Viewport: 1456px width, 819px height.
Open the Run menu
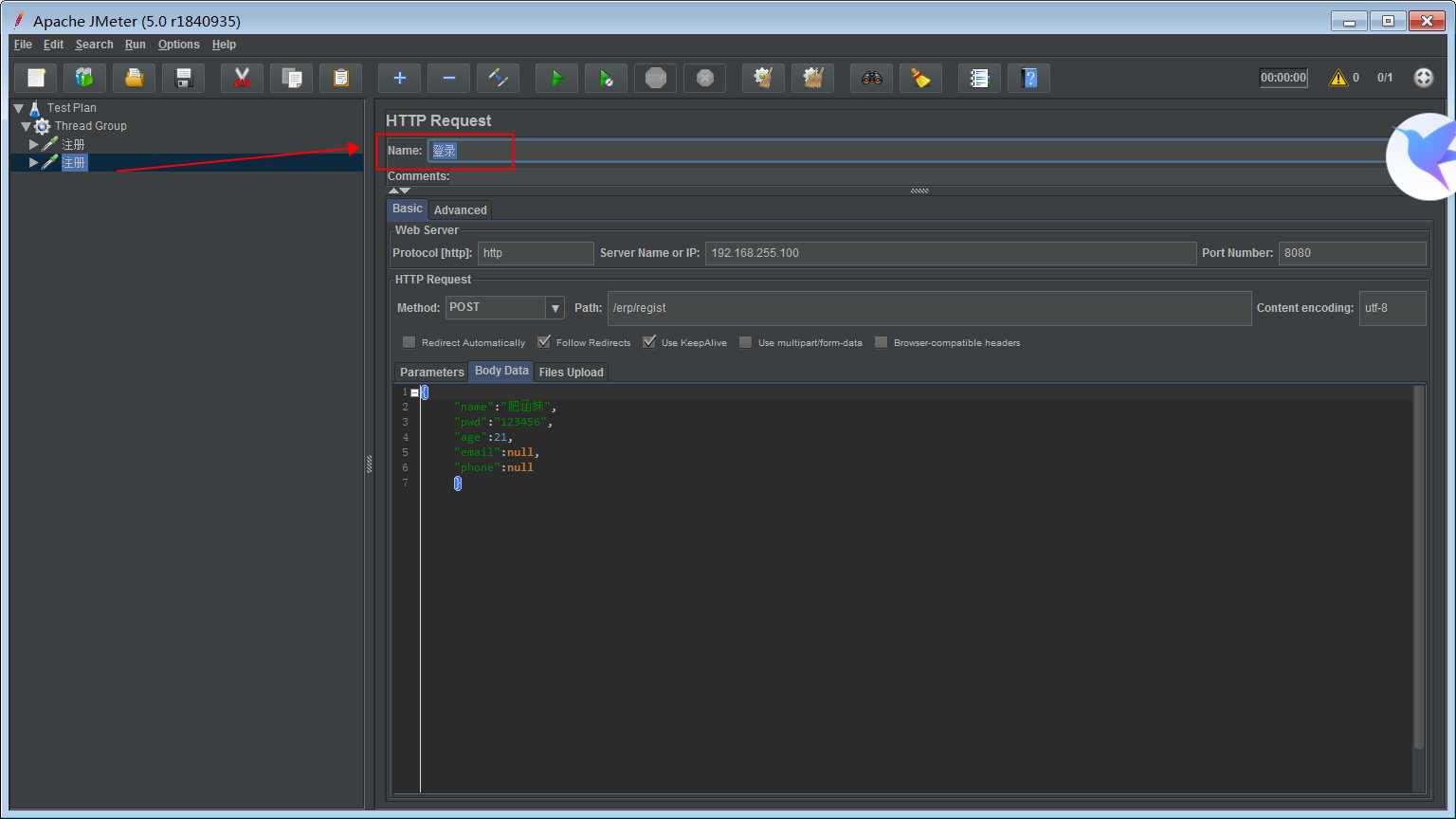136,45
